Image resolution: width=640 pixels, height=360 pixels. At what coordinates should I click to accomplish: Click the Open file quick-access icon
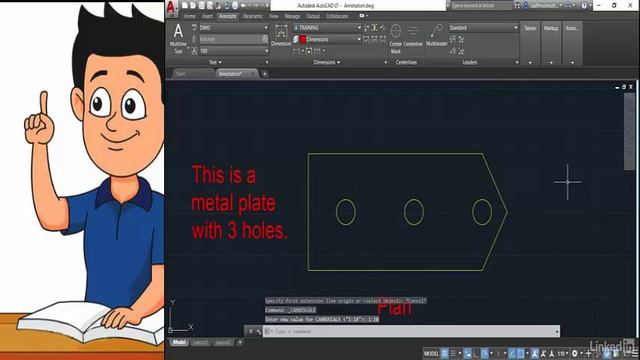(x=193, y=6)
